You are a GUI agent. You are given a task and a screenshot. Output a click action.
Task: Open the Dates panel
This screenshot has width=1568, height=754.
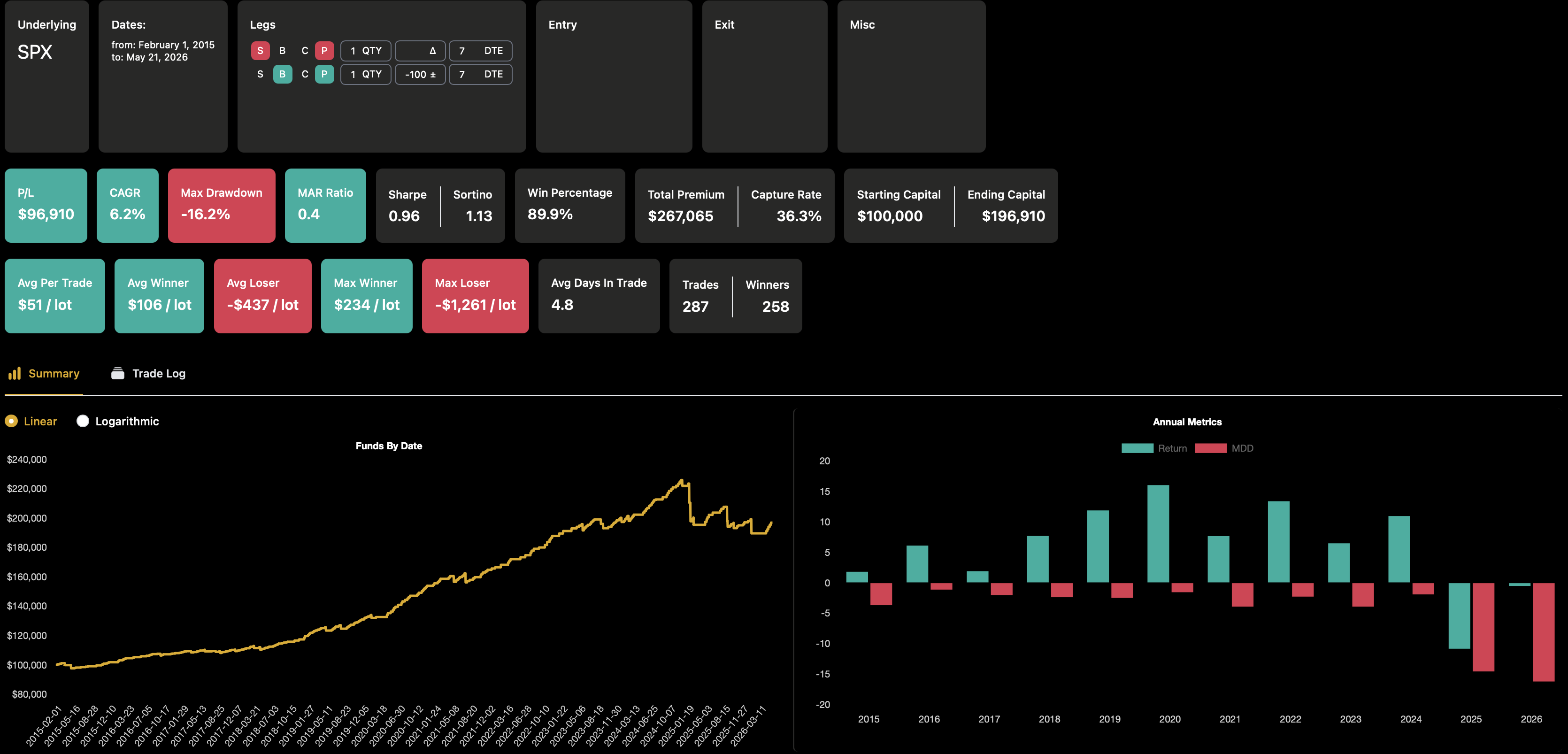click(163, 76)
